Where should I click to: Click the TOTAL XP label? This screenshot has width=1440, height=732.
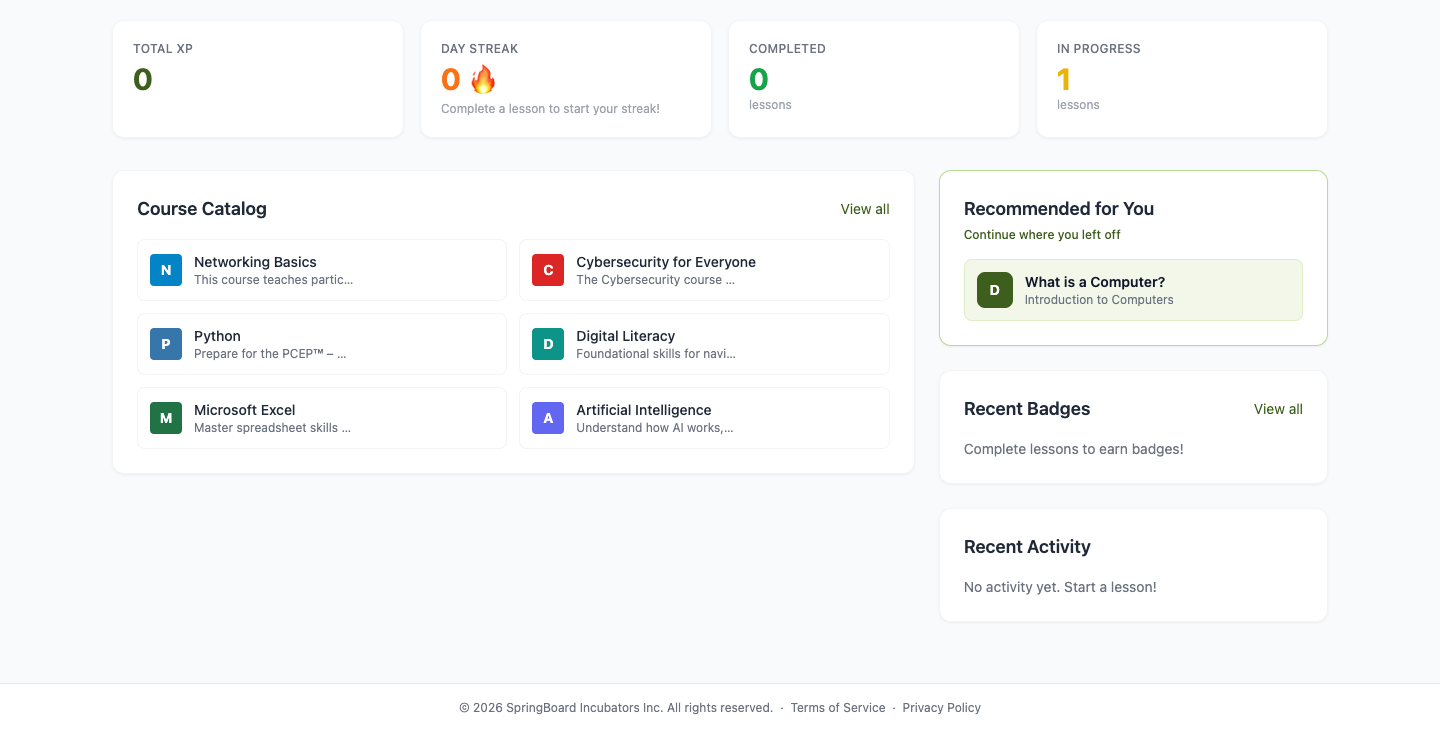click(163, 49)
